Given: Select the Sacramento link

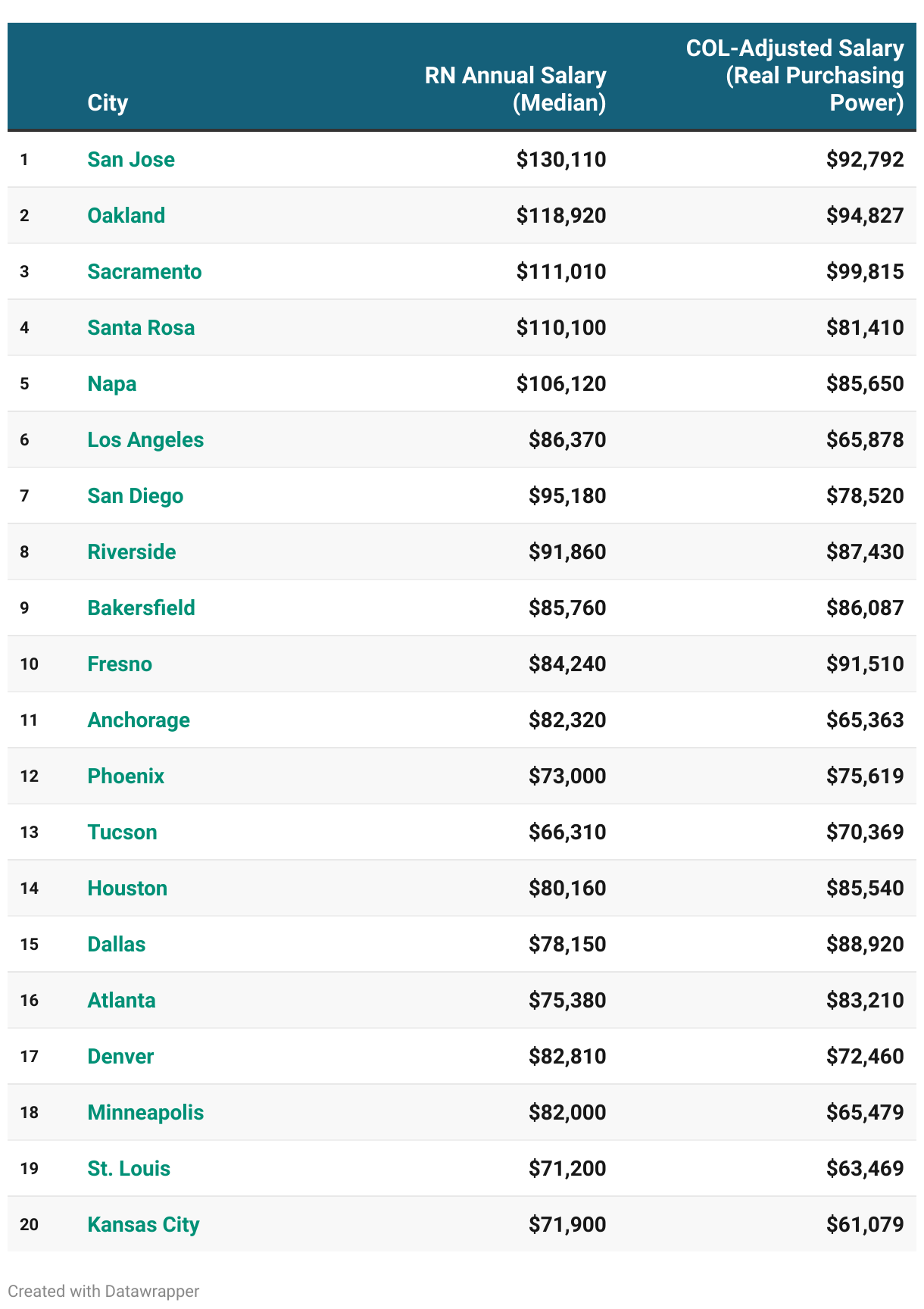Looking at the screenshot, I should point(144,272).
